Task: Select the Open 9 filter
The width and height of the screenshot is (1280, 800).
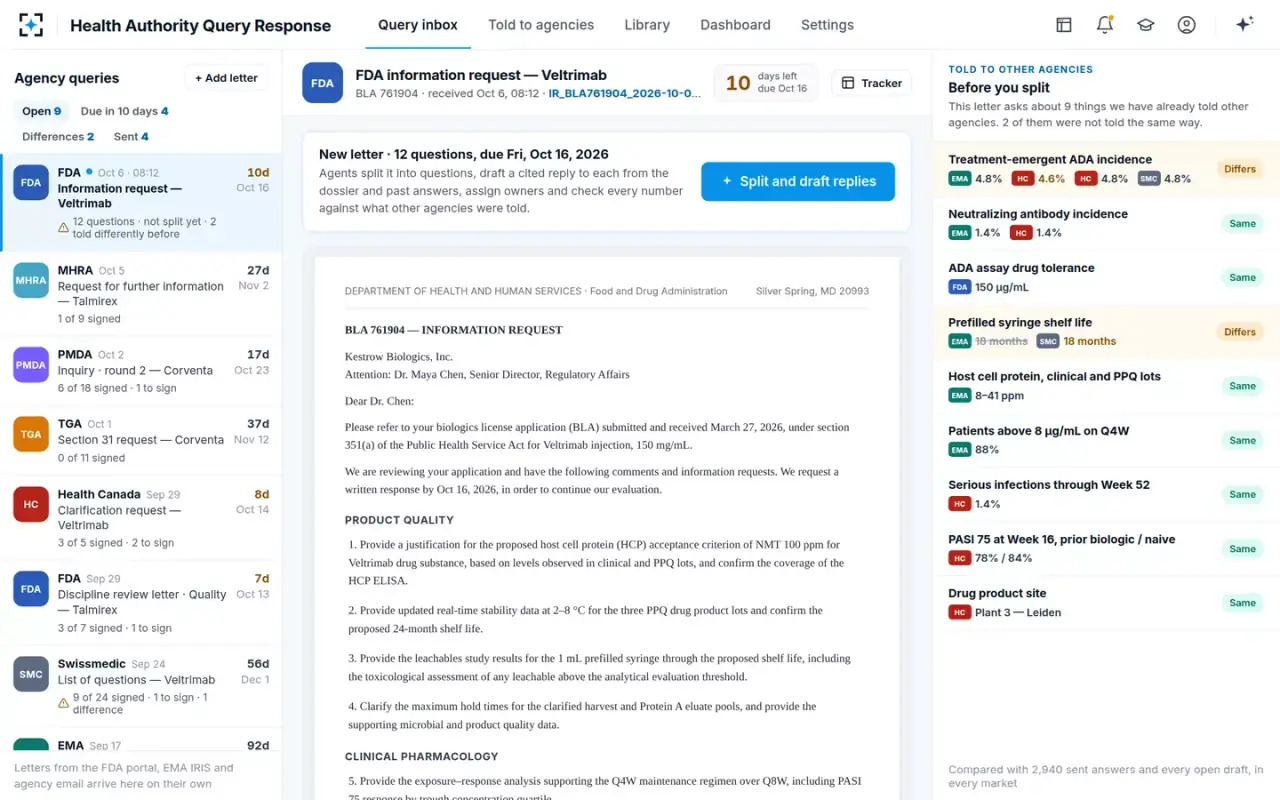Action: coord(42,111)
